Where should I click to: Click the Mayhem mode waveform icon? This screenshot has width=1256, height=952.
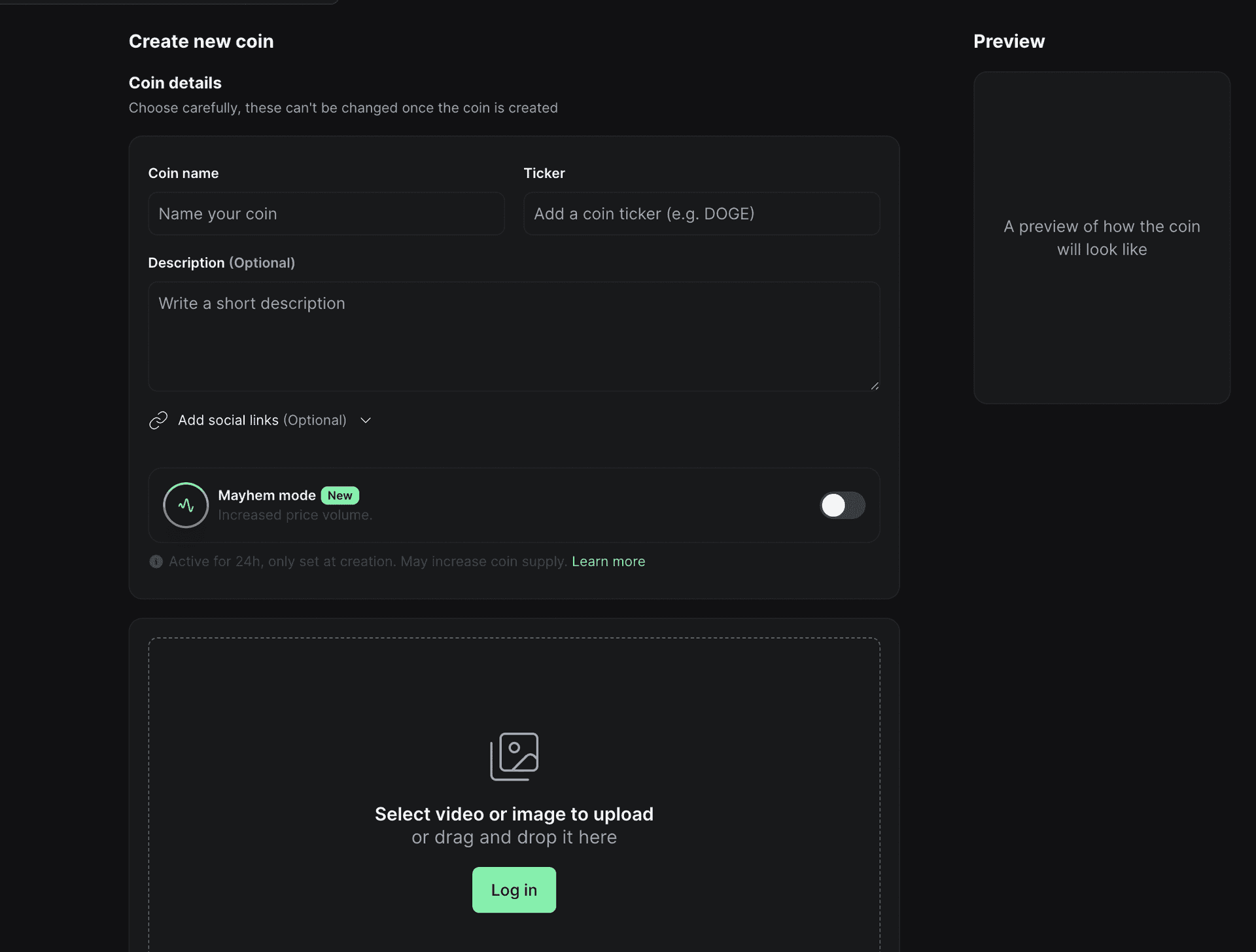click(x=185, y=505)
